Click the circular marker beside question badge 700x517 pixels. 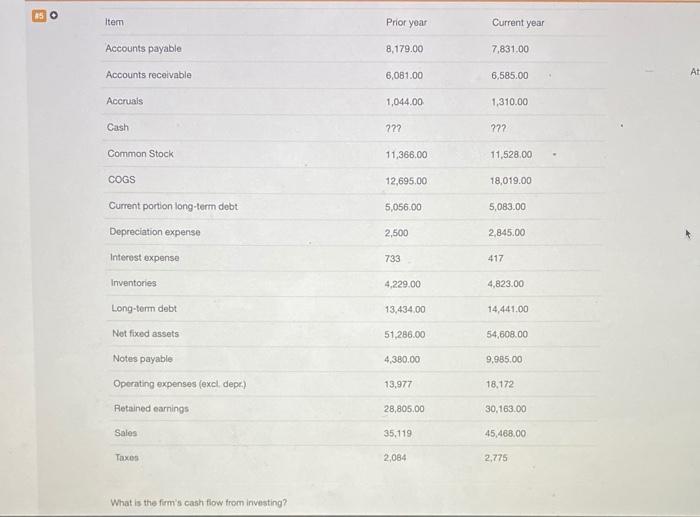(54, 16)
